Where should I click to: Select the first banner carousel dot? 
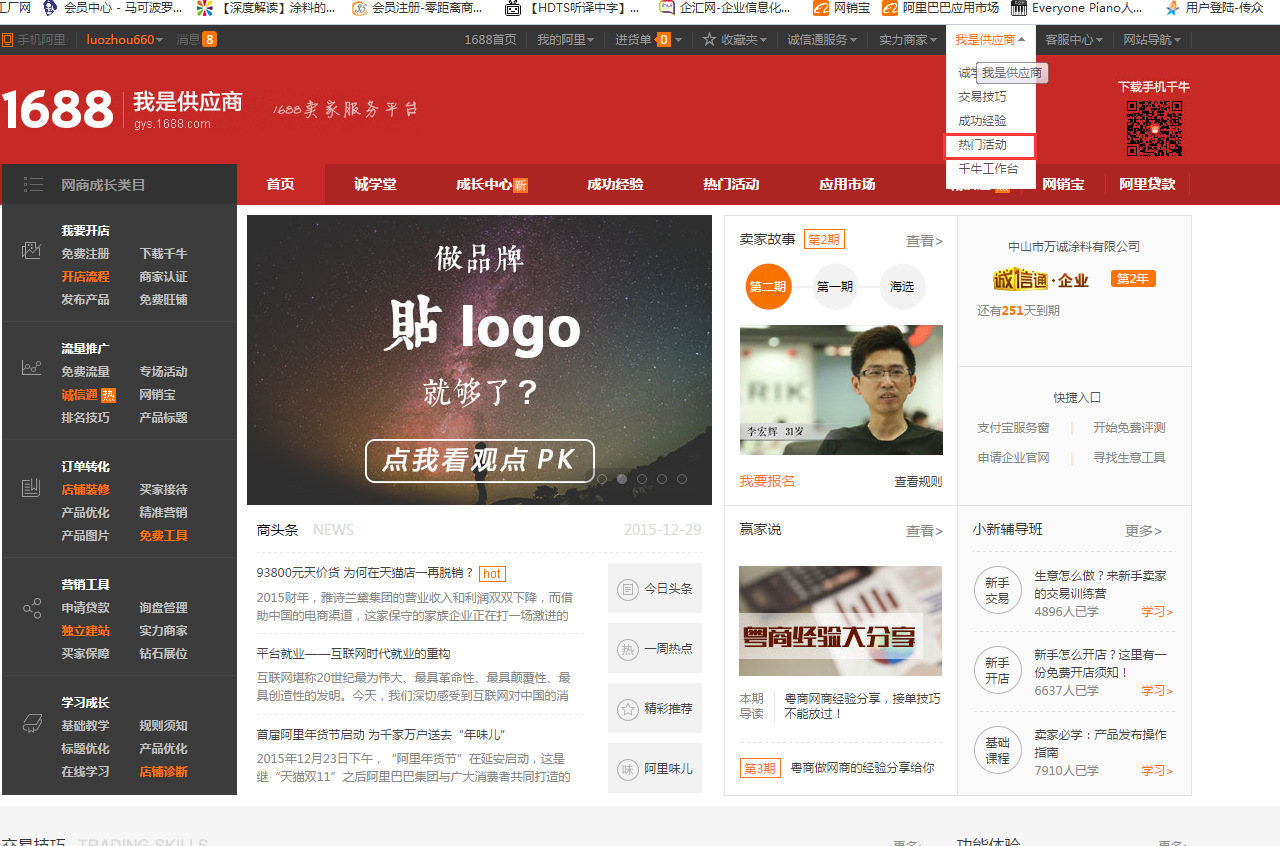point(602,479)
